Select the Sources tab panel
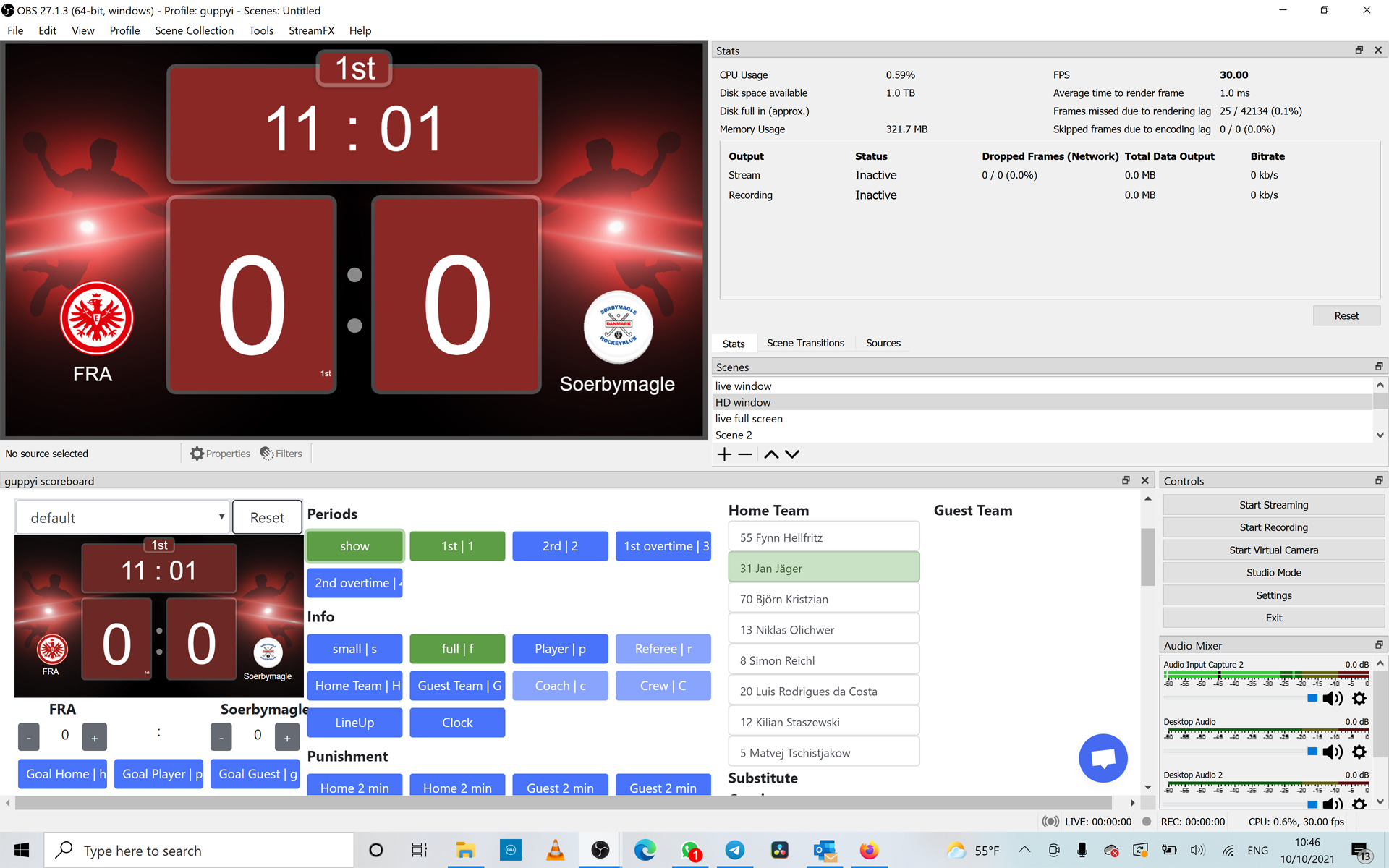1389x868 pixels. [883, 343]
